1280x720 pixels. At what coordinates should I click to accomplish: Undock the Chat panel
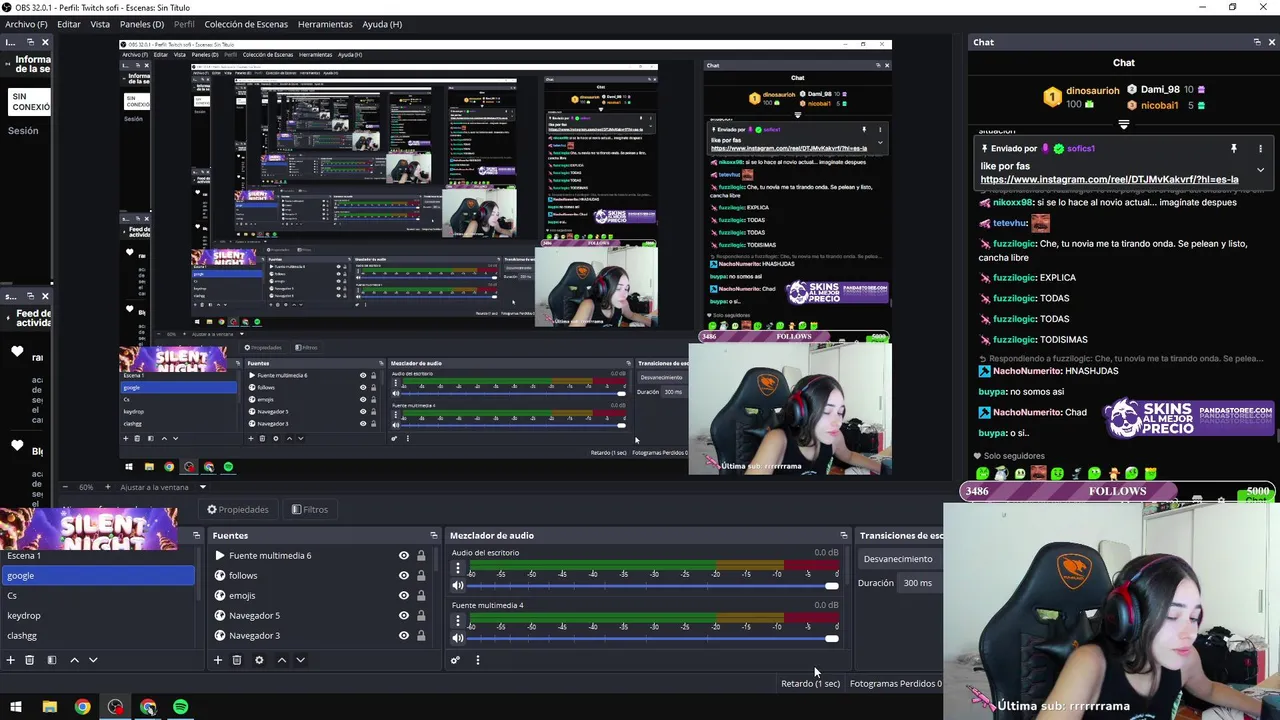click(1257, 42)
